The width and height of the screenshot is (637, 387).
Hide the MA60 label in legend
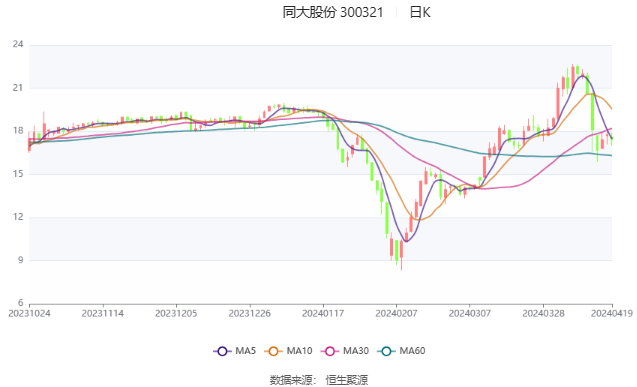[412, 351]
